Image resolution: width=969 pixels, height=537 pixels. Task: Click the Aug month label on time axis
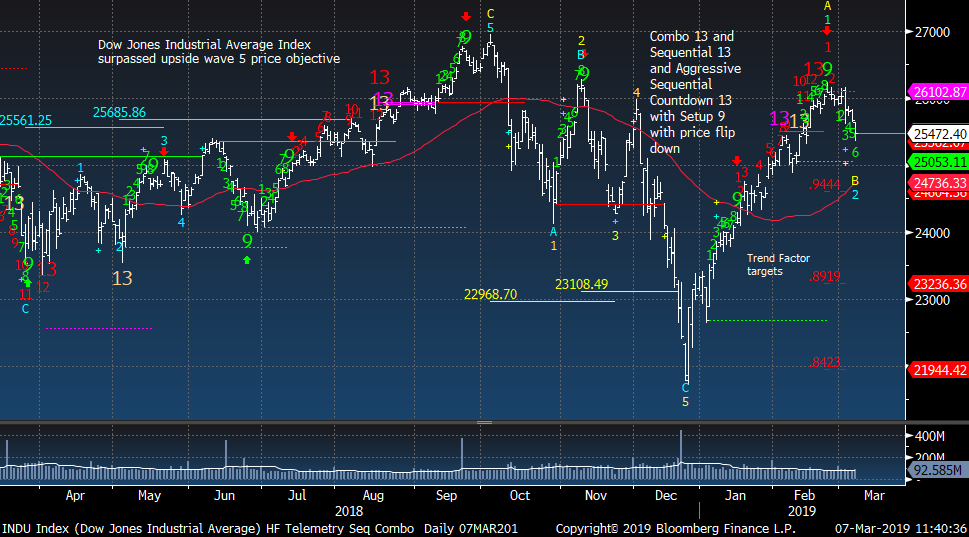pyautogui.click(x=373, y=496)
